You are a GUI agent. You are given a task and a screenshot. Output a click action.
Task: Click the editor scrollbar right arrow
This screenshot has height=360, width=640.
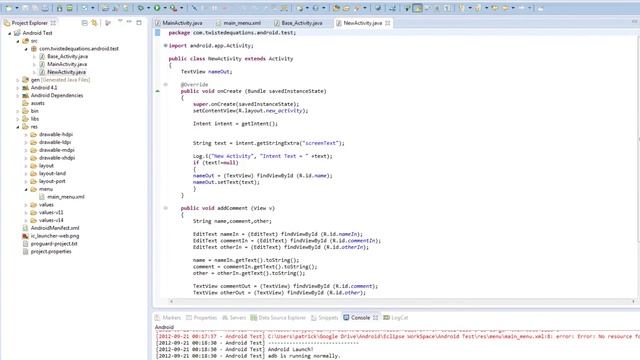coord(633,301)
